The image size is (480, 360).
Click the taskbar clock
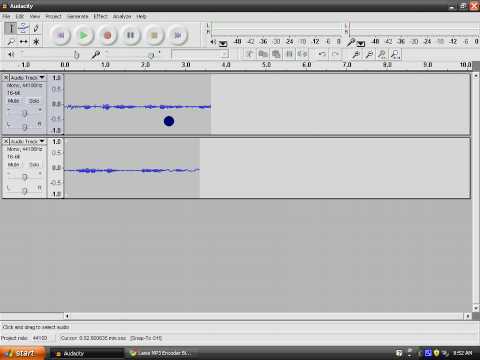(462, 353)
